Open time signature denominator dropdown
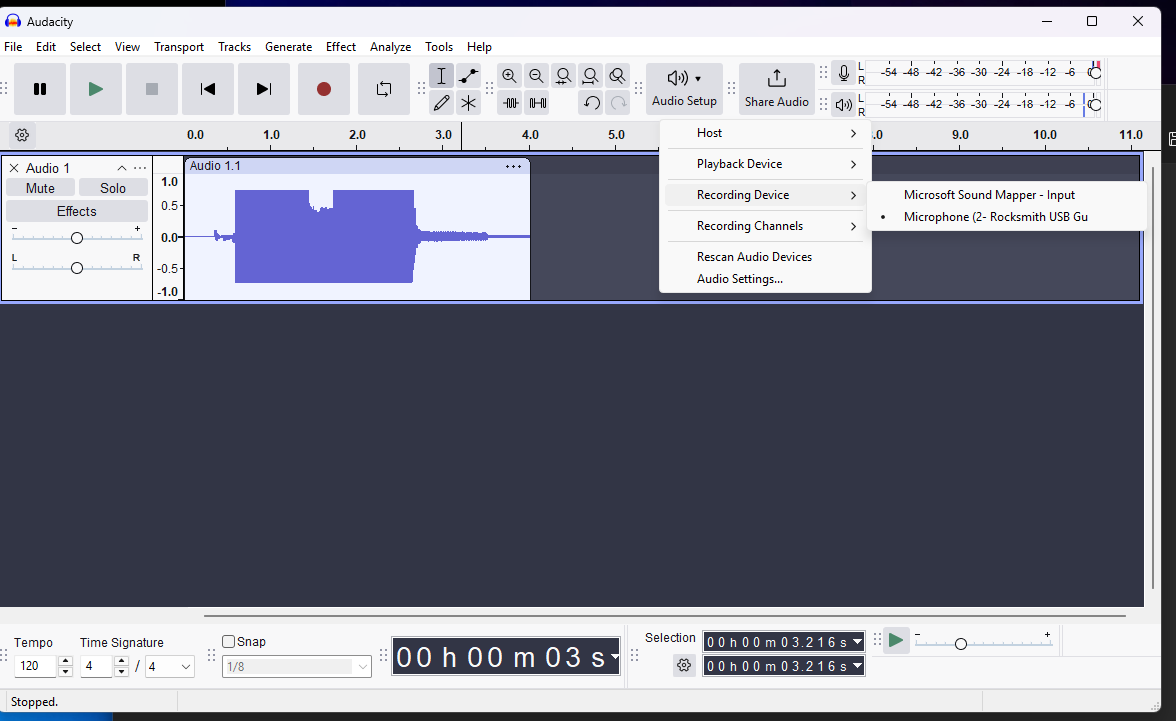 point(170,666)
